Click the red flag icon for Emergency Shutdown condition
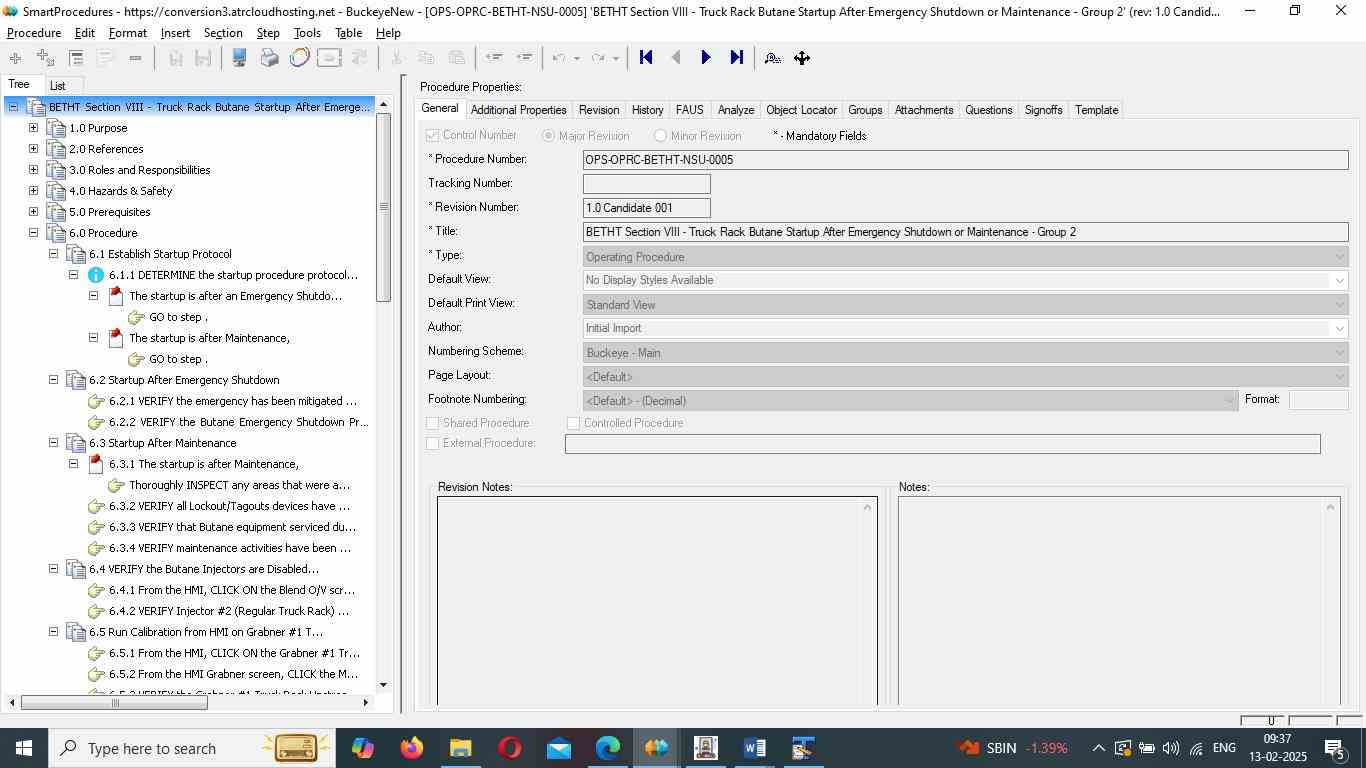Screen dimensions: 1366x768 point(116,296)
